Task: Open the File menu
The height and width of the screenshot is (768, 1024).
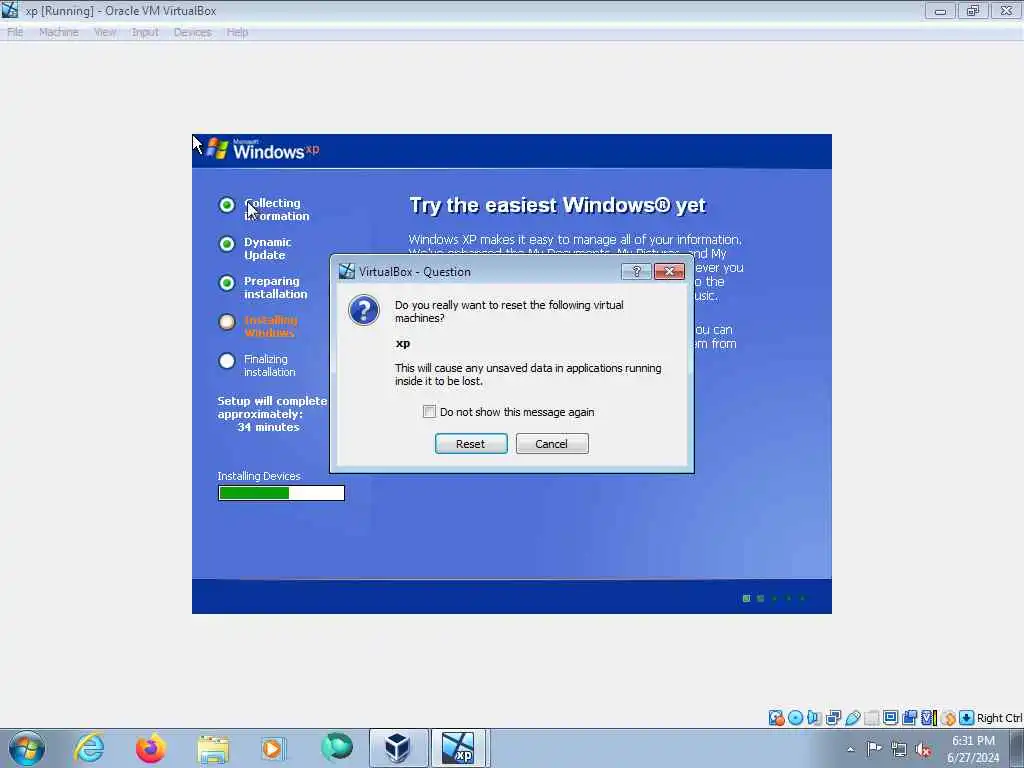Action: (x=14, y=32)
